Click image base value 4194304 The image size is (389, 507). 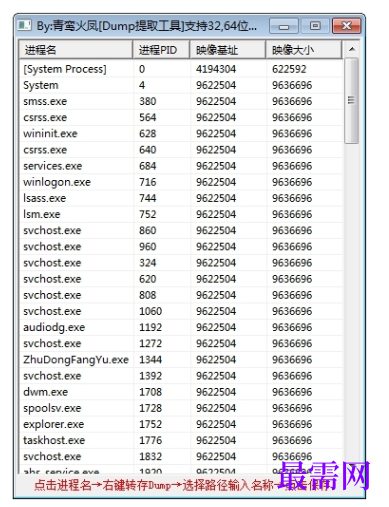point(216,69)
